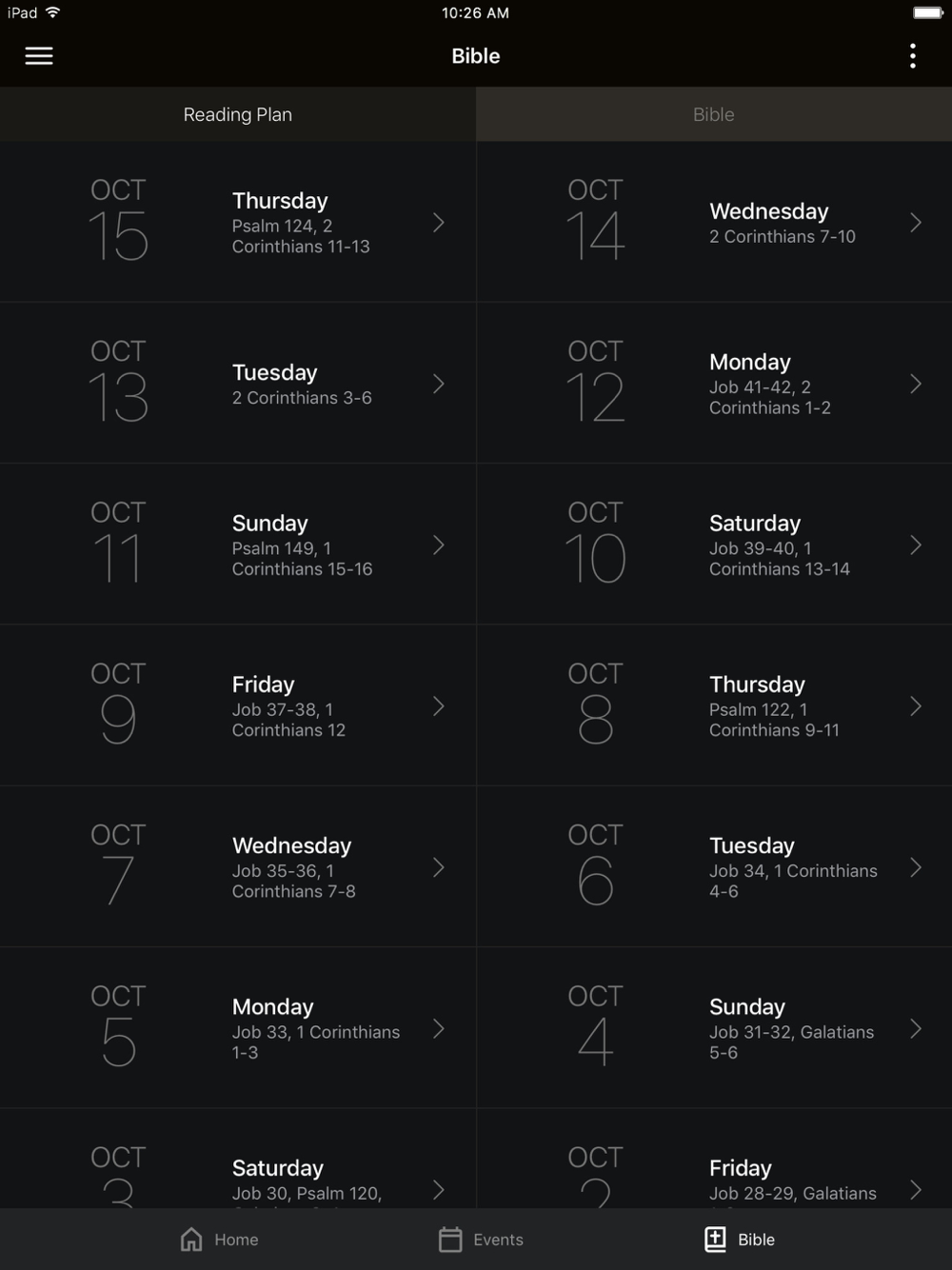
Task: Select Saturday Job 39-40 reading
Action: pyautogui.click(x=714, y=545)
